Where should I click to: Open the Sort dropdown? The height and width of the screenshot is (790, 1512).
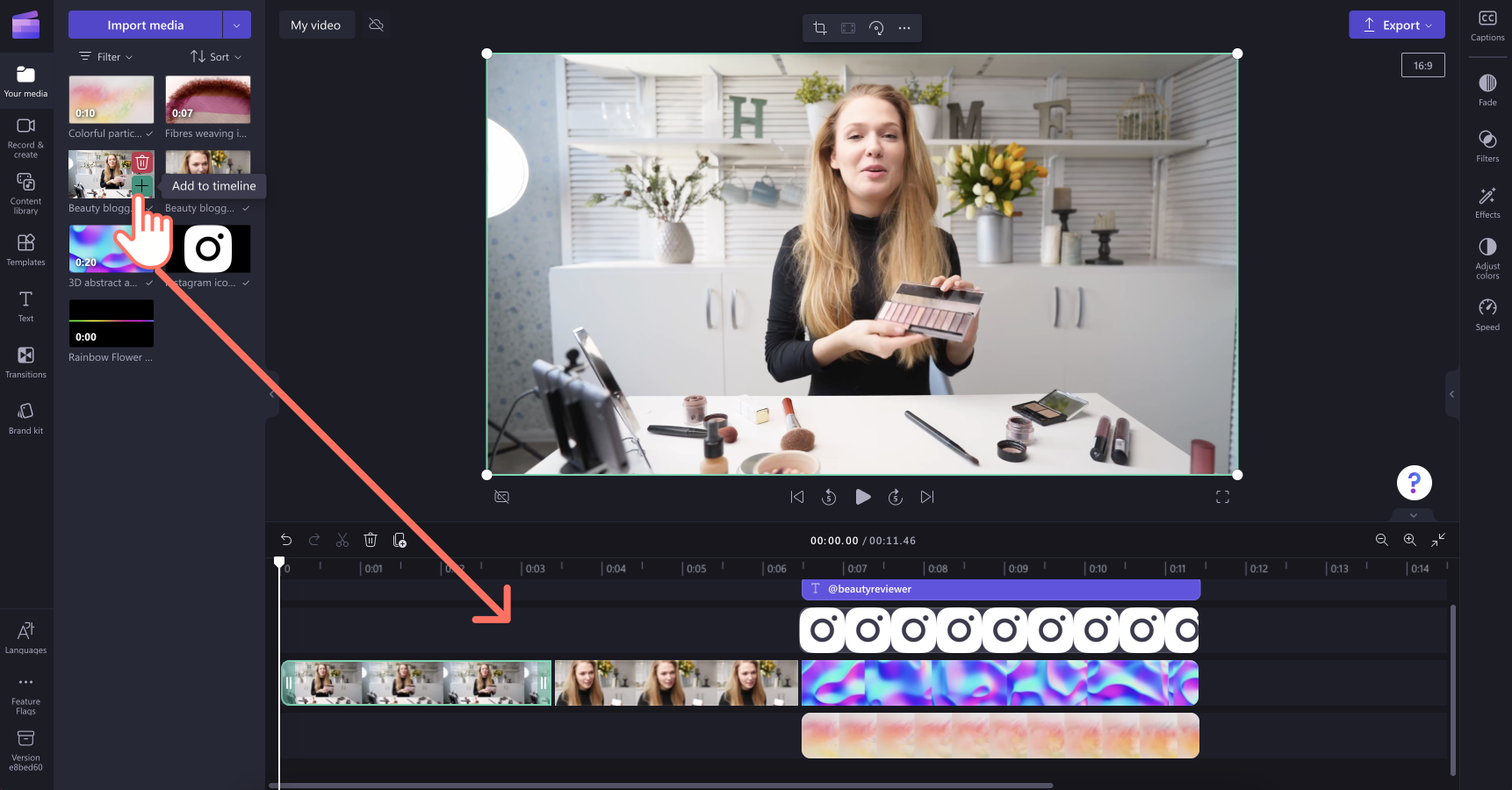click(x=216, y=56)
